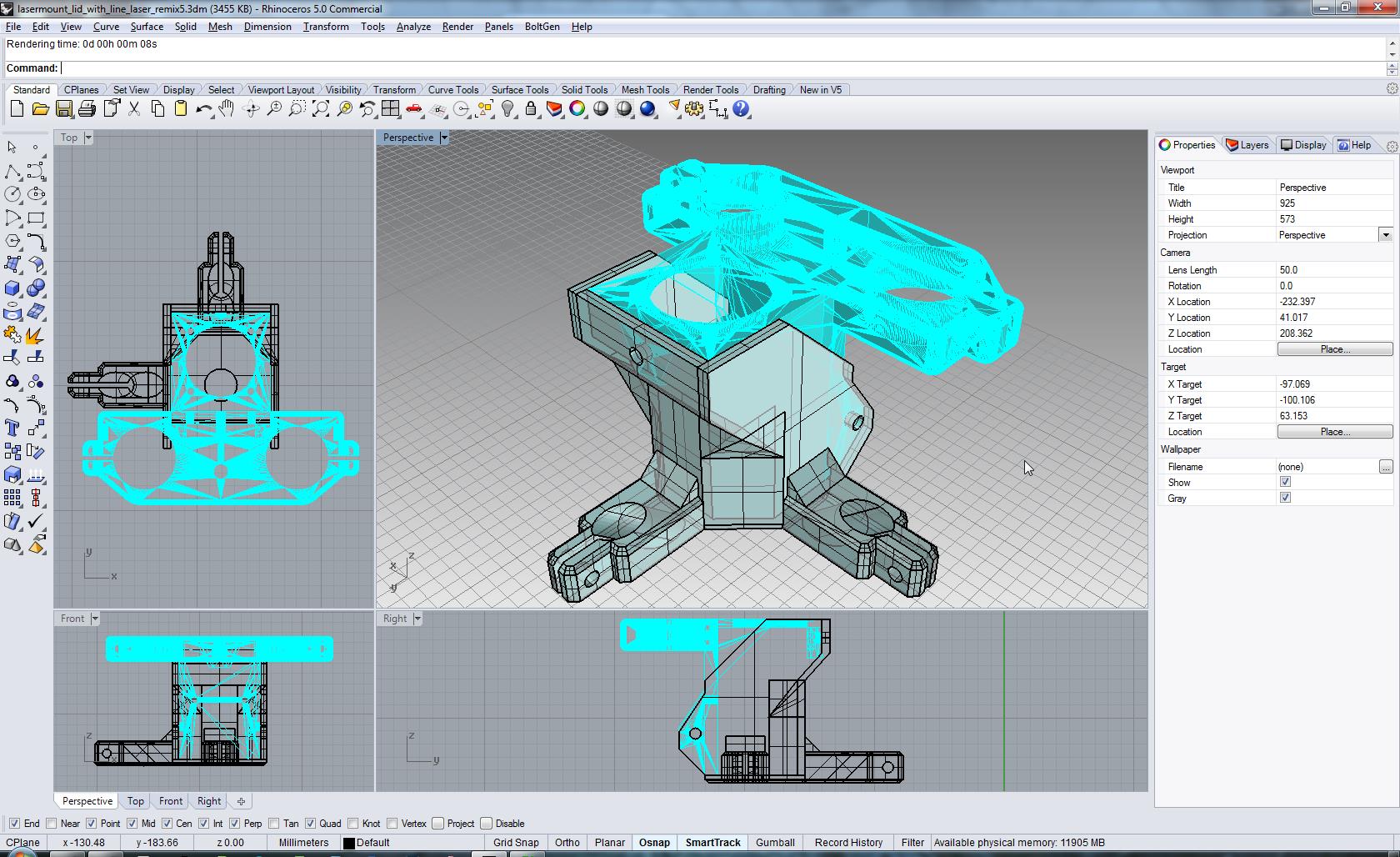
Task: Click the Camera Location Place button
Action: (1334, 349)
